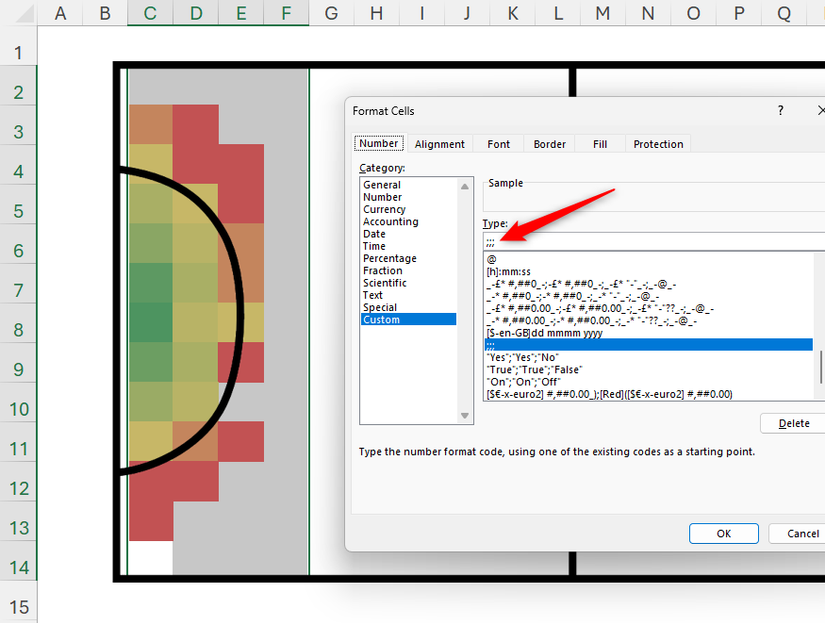Select the Border tab
The image size is (825, 623).
[x=549, y=143]
